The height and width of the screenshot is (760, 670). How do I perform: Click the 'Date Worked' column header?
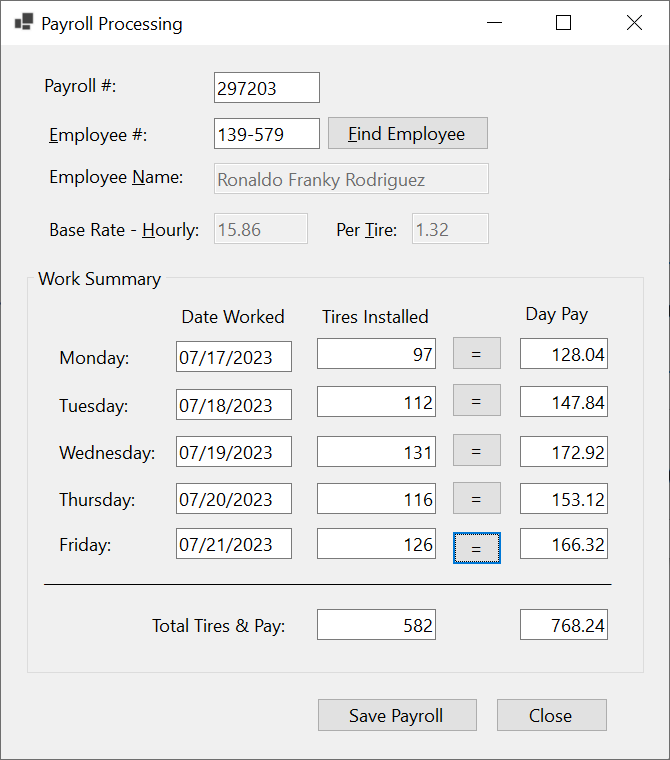[233, 317]
